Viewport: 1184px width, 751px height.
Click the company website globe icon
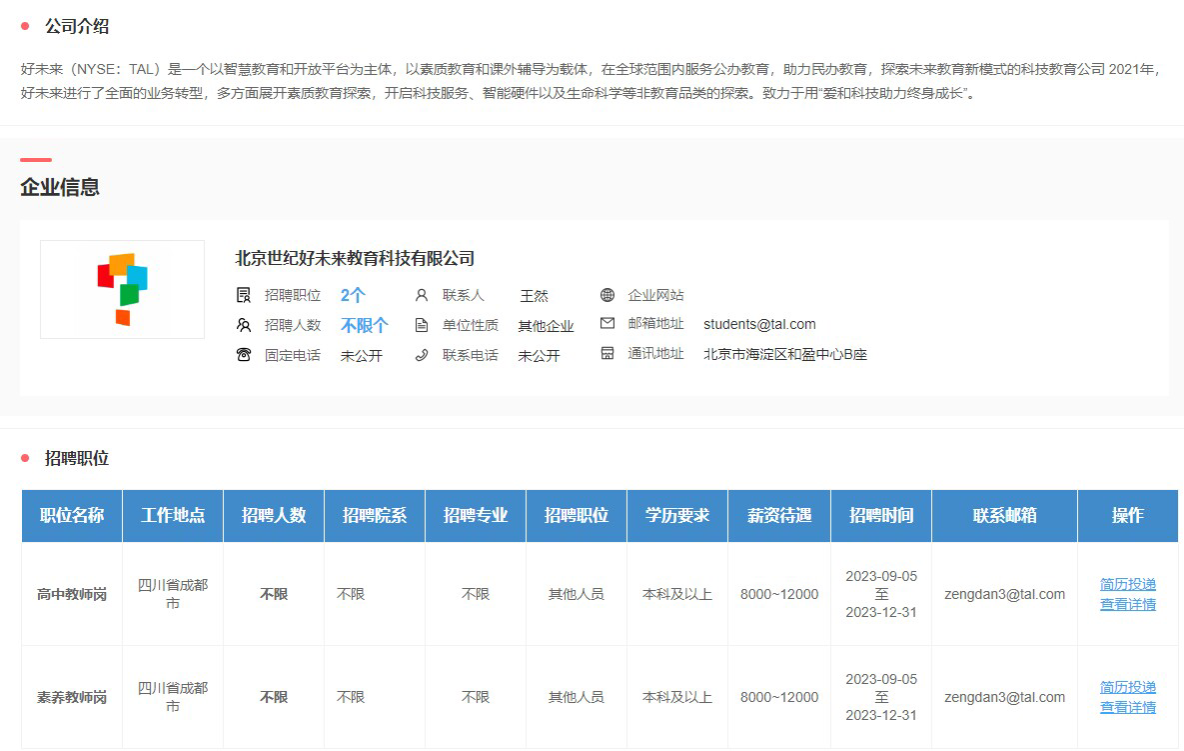tap(607, 295)
